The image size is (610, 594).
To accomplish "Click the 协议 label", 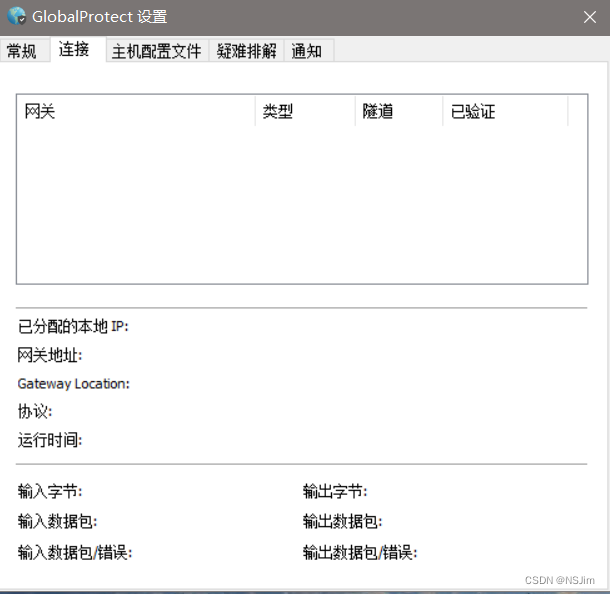I will coord(35,412).
